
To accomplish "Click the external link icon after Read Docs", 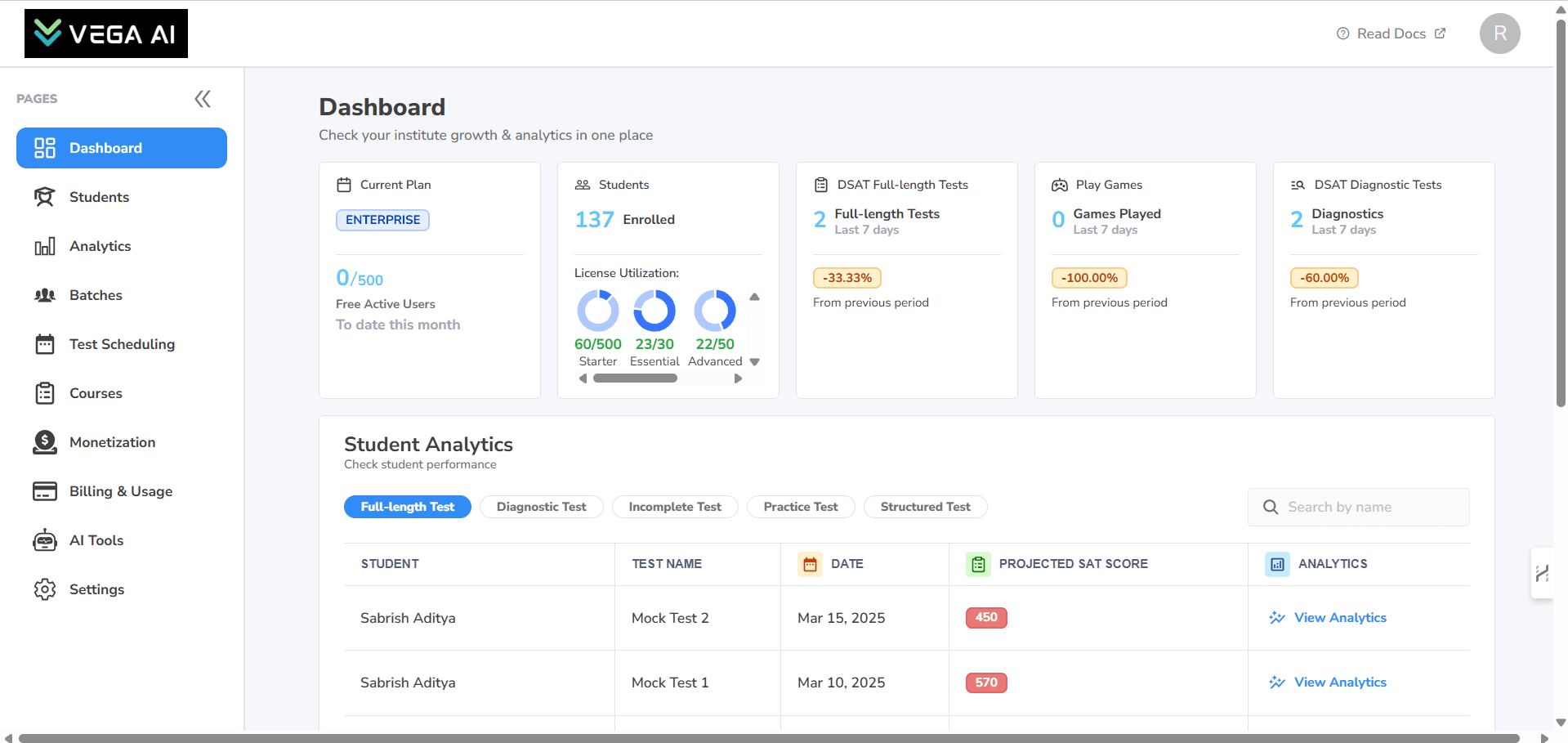I will coord(1440,34).
